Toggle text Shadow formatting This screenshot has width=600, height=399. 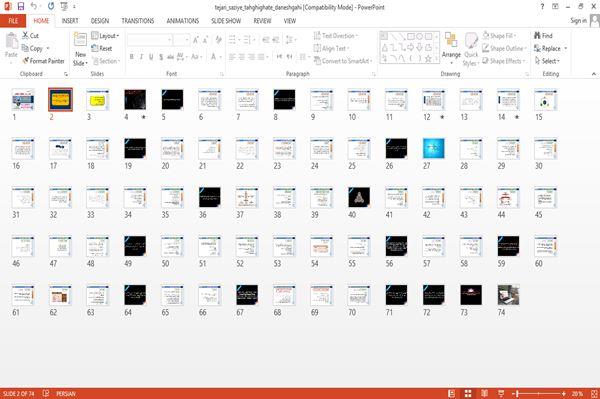click(161, 57)
